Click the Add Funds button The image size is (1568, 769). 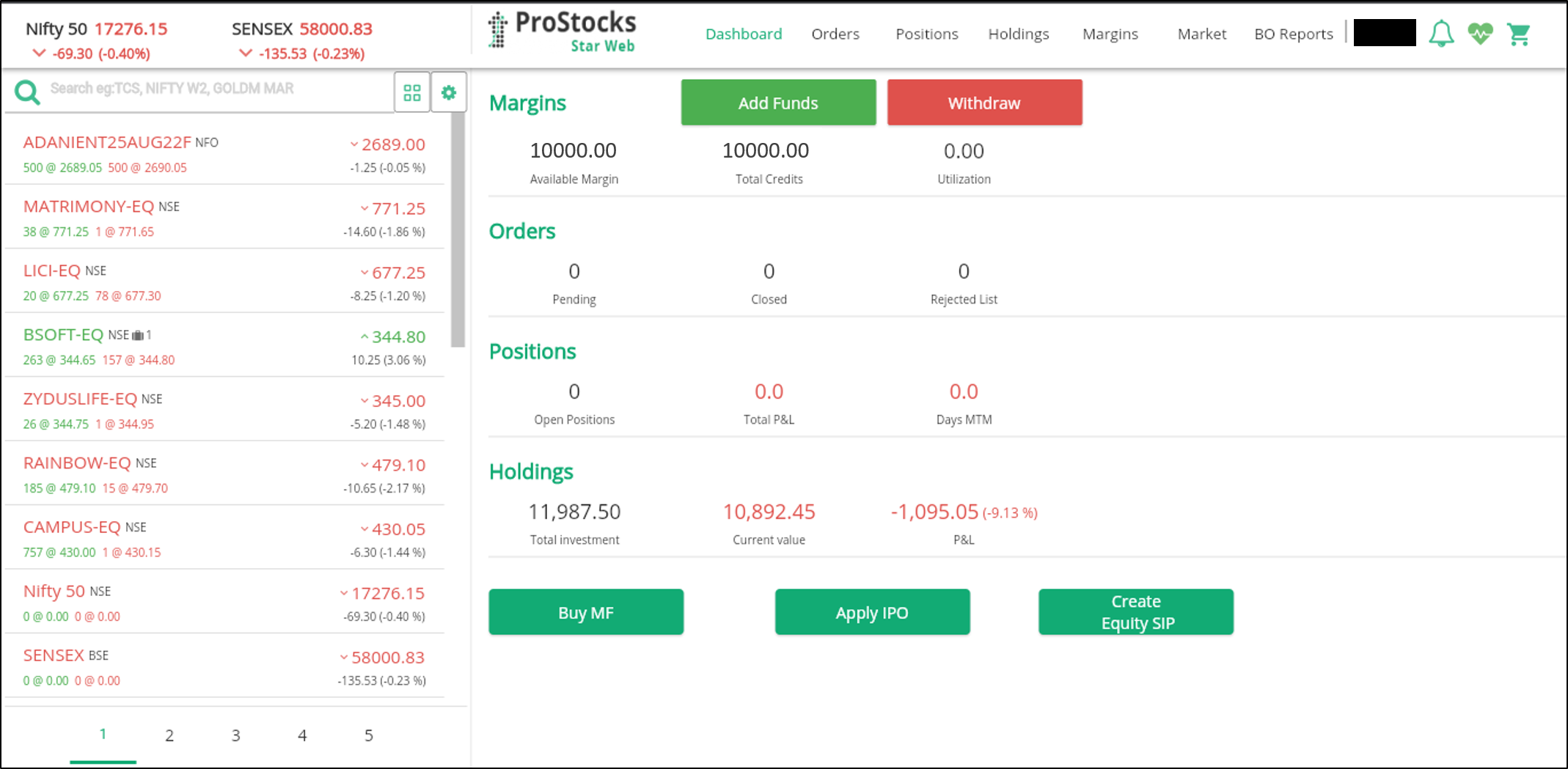click(778, 103)
